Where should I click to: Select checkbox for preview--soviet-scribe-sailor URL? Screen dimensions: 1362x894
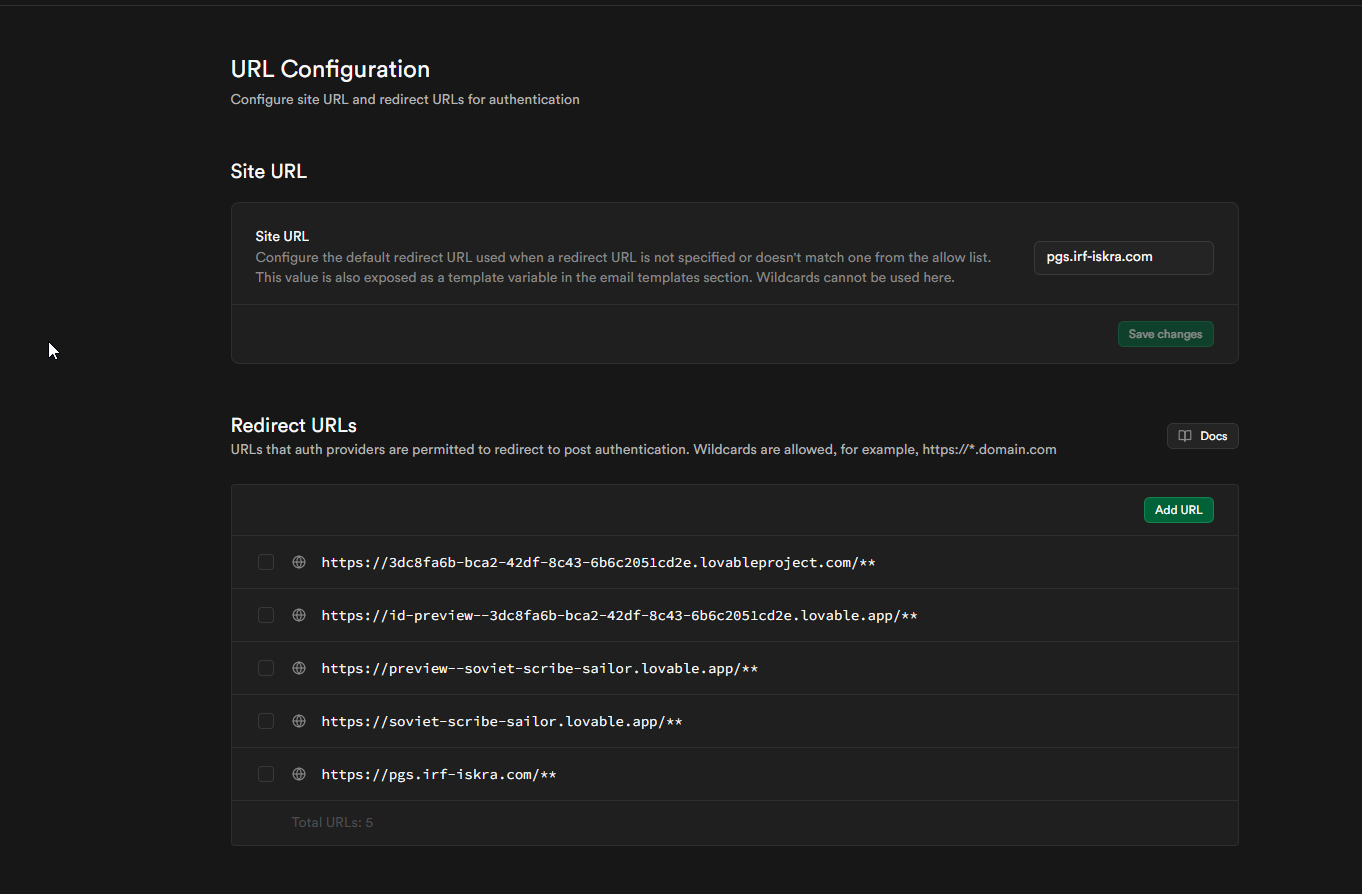tap(266, 668)
